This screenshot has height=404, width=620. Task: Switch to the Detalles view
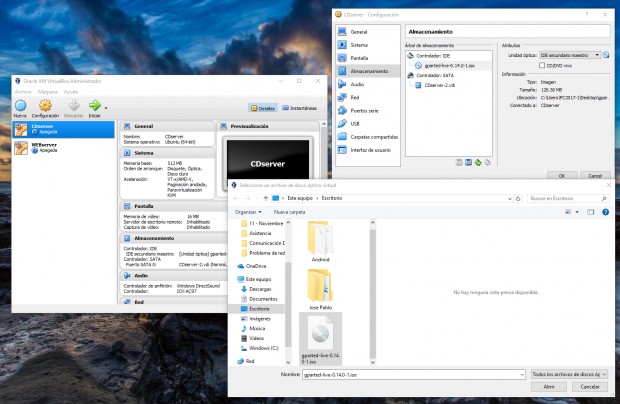[x=263, y=108]
